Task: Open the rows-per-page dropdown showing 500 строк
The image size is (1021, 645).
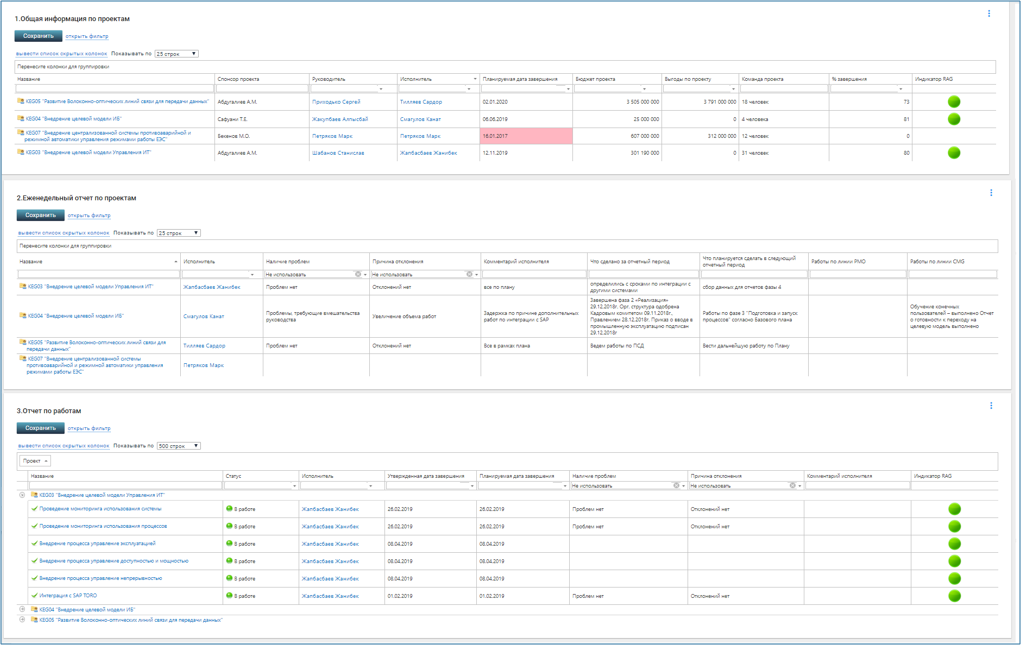Action: 178,446
